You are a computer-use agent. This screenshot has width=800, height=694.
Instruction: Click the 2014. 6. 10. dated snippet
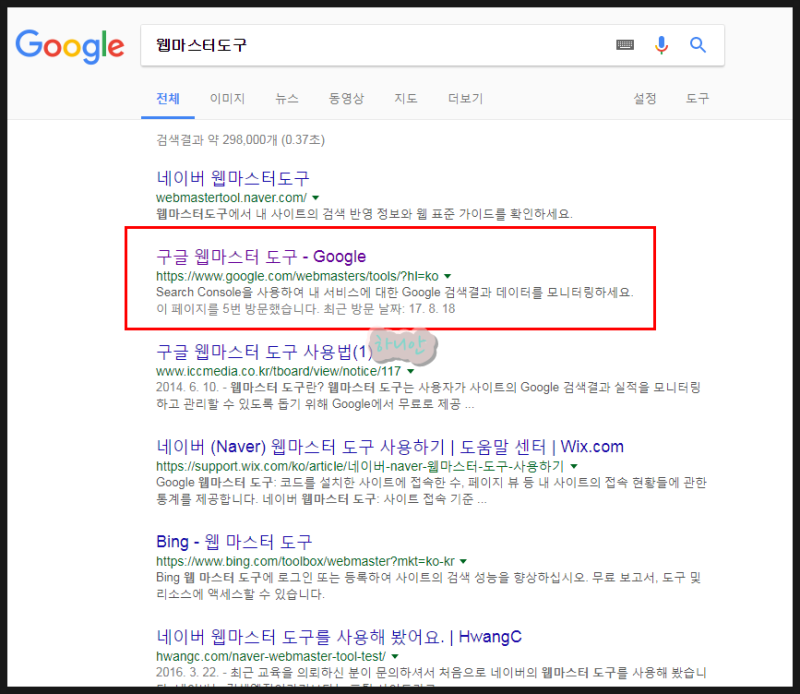pyautogui.click(x=429, y=395)
